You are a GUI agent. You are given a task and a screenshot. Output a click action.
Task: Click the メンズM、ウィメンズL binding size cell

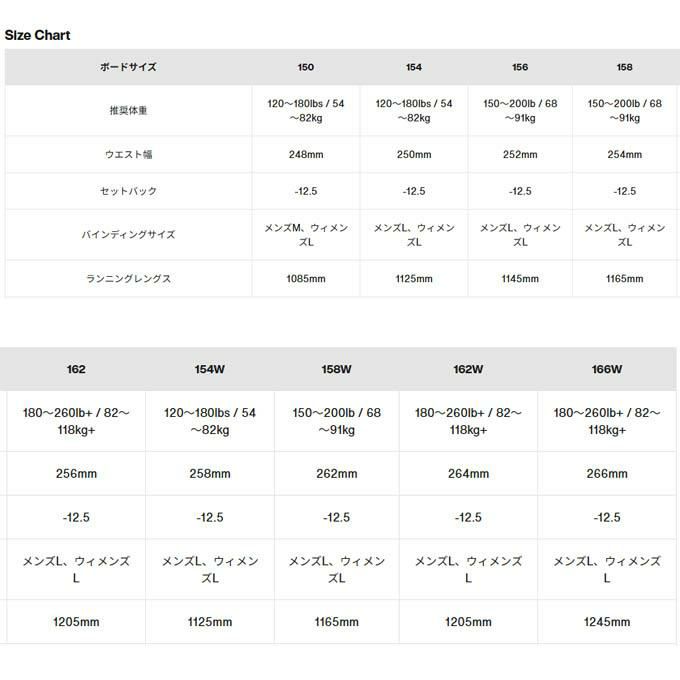click(306, 235)
